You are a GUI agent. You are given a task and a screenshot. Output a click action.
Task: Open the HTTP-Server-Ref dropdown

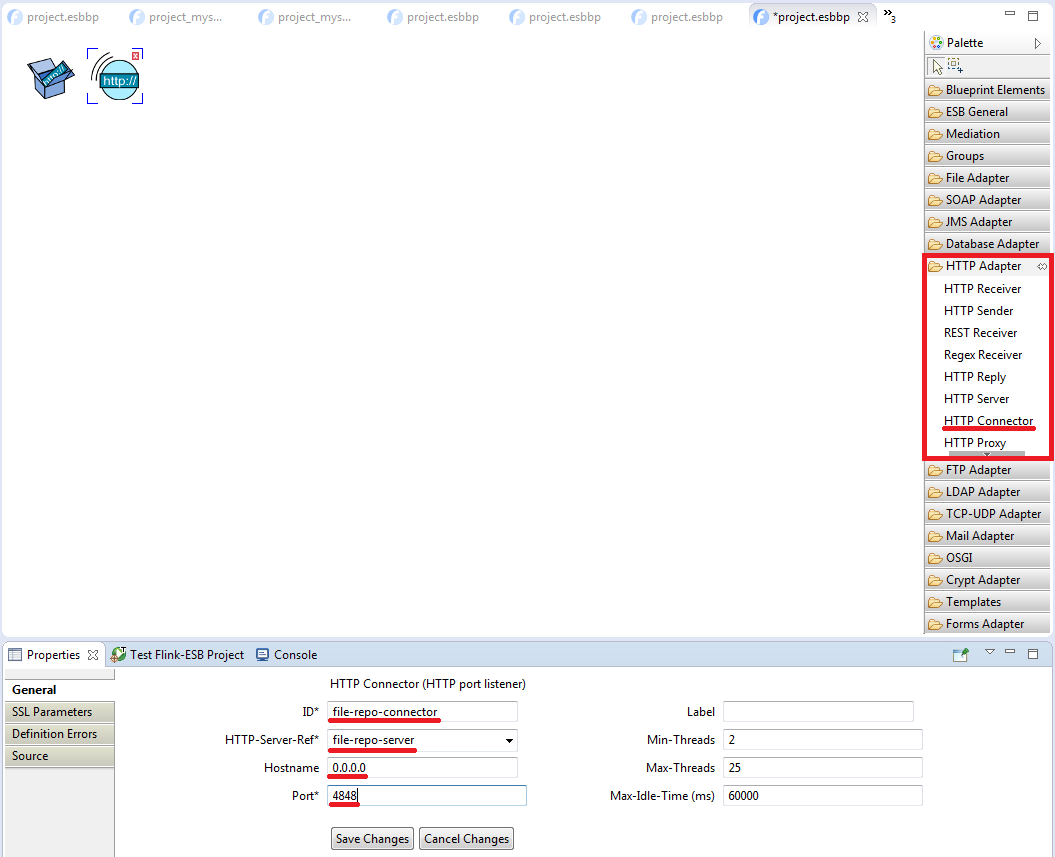(x=510, y=741)
